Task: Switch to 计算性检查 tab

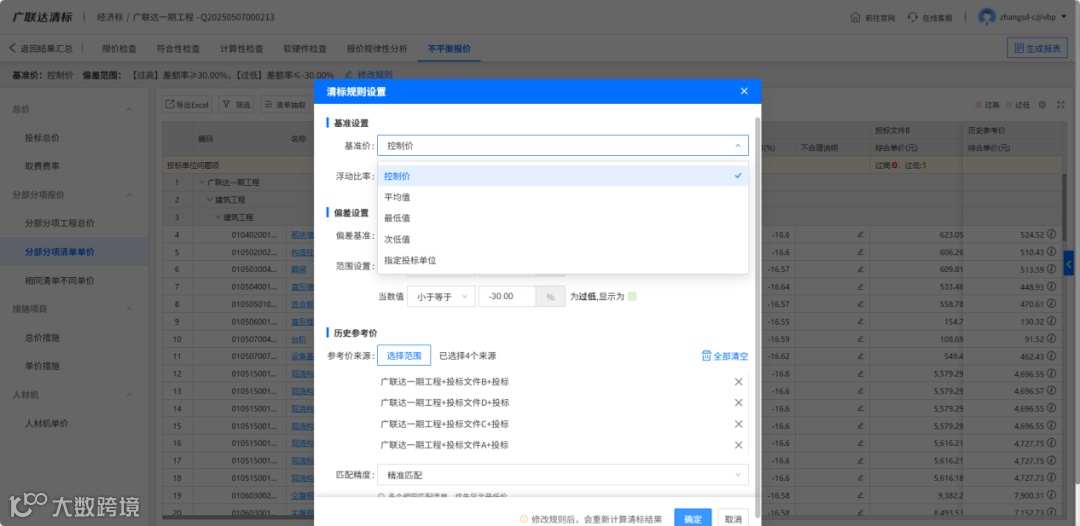Action: 242,49
